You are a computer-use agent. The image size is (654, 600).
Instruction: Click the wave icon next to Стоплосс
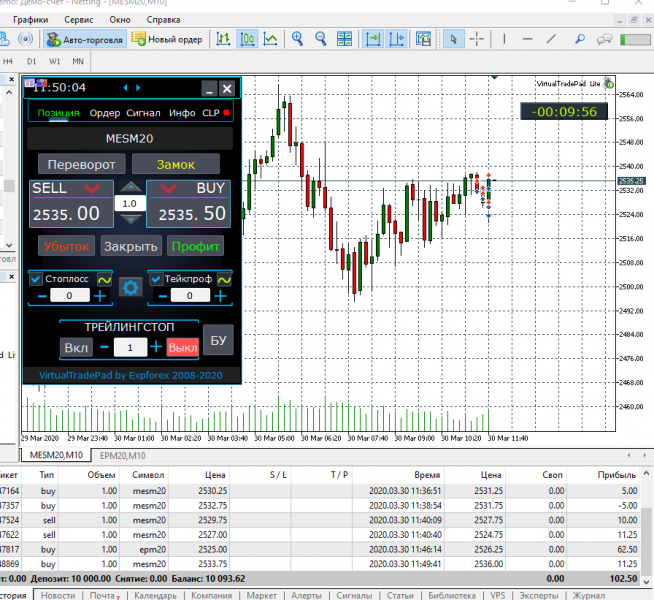click(104, 279)
